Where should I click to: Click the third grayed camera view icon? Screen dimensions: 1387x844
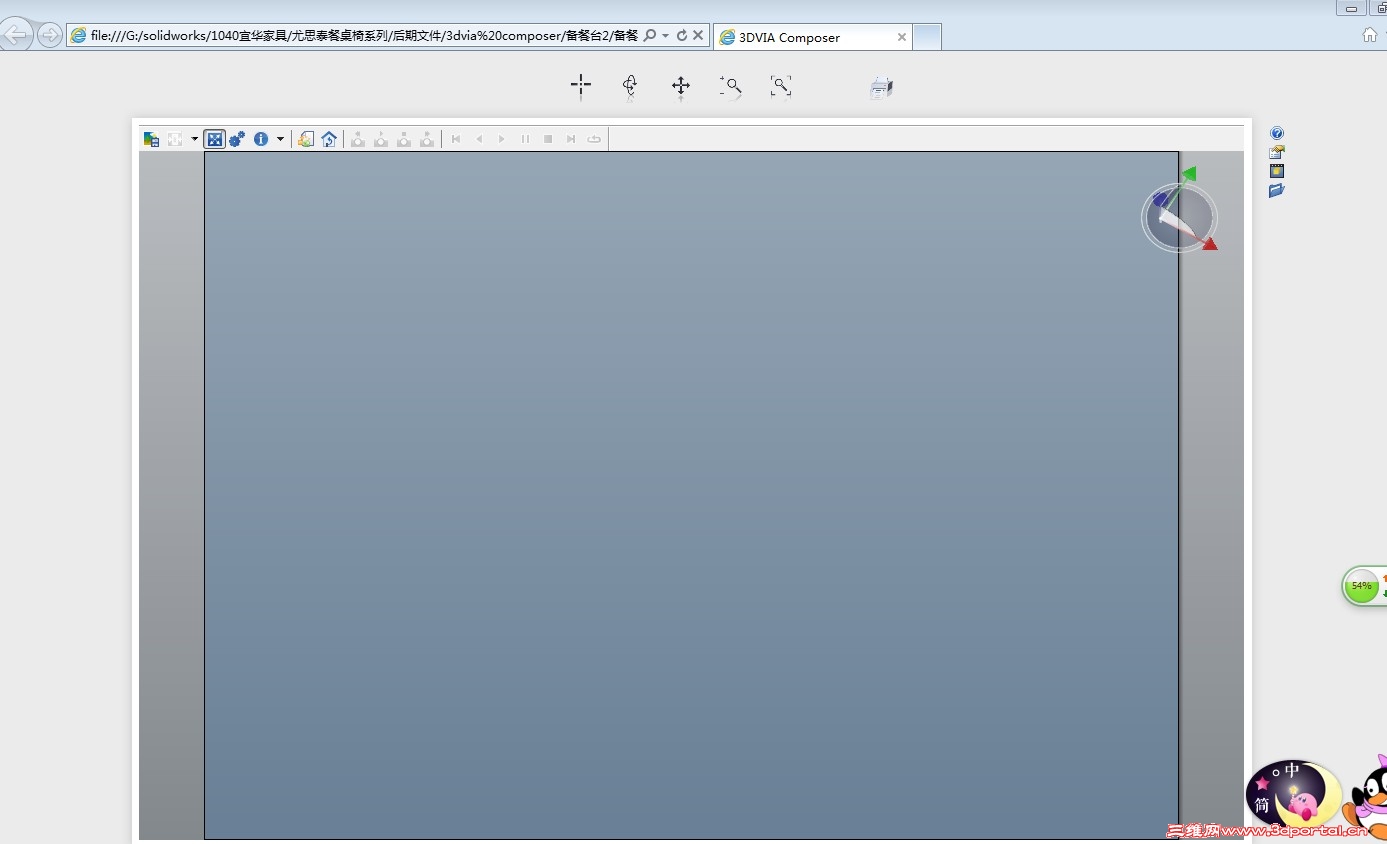click(404, 139)
